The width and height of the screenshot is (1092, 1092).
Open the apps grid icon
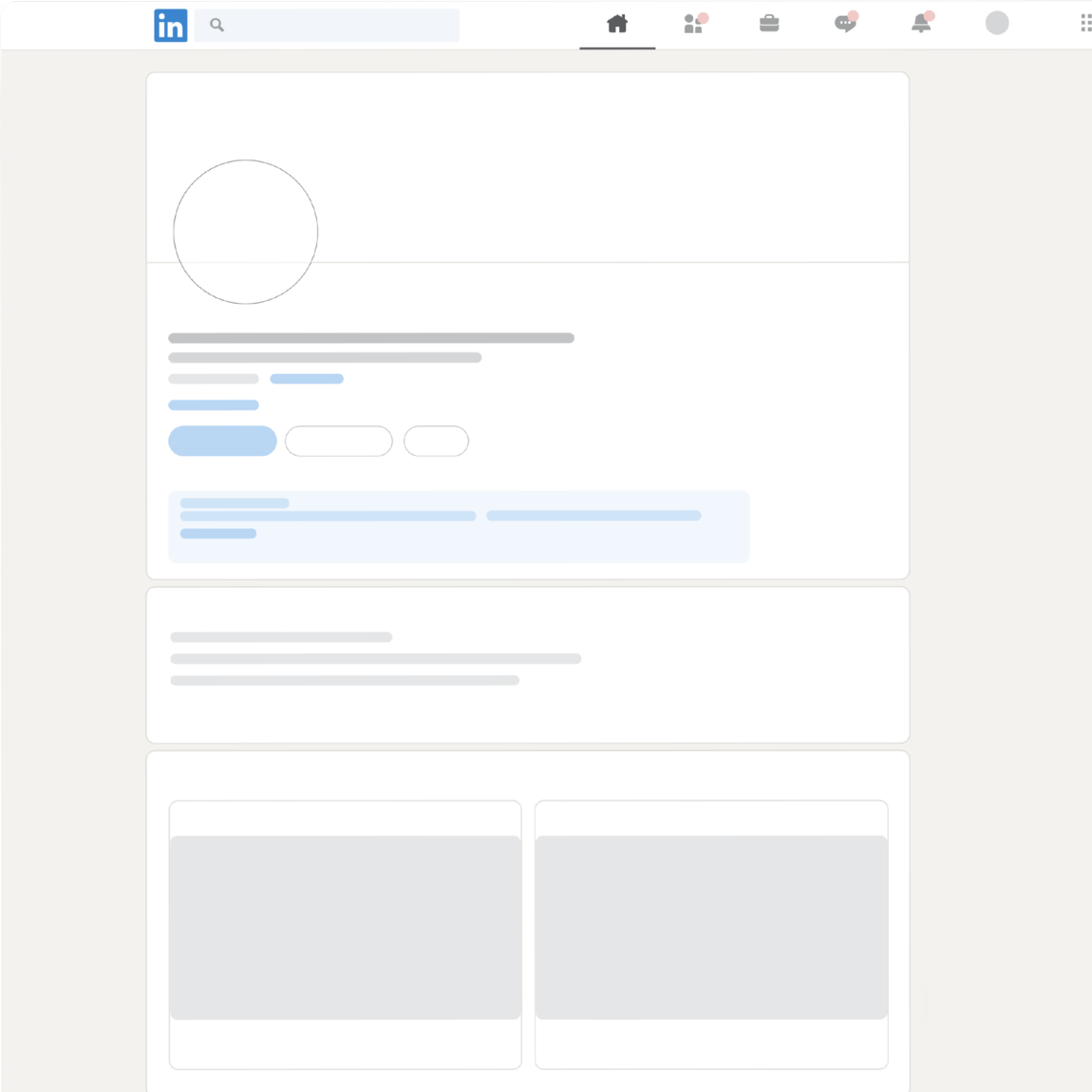click(1084, 24)
